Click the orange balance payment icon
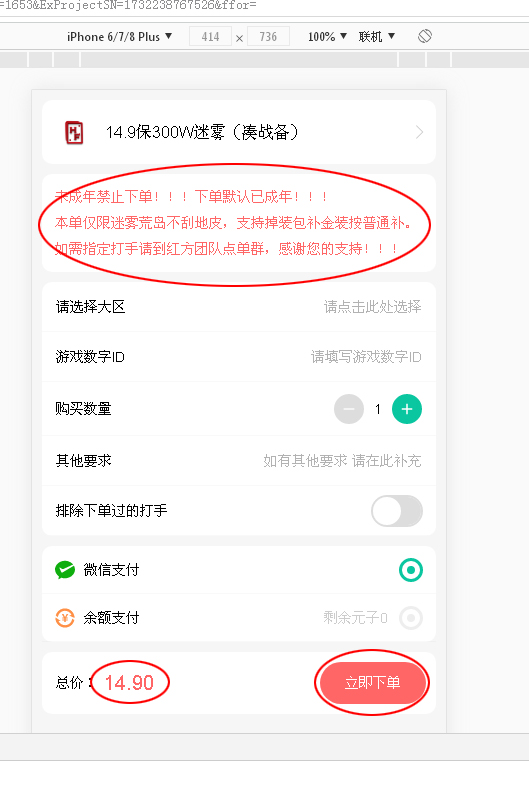The height and width of the screenshot is (811, 529). click(65, 618)
